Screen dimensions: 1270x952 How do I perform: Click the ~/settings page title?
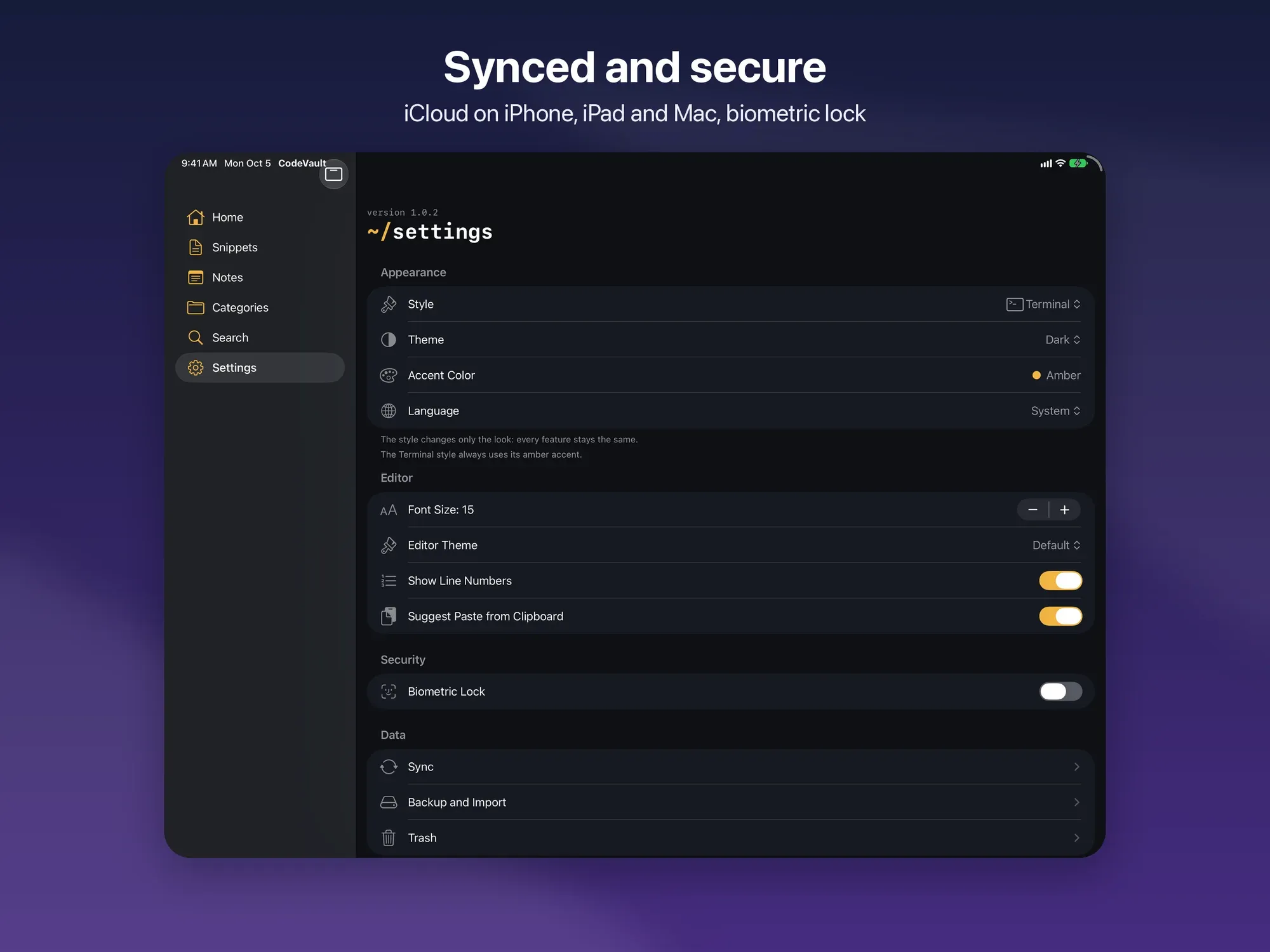pyautogui.click(x=430, y=232)
